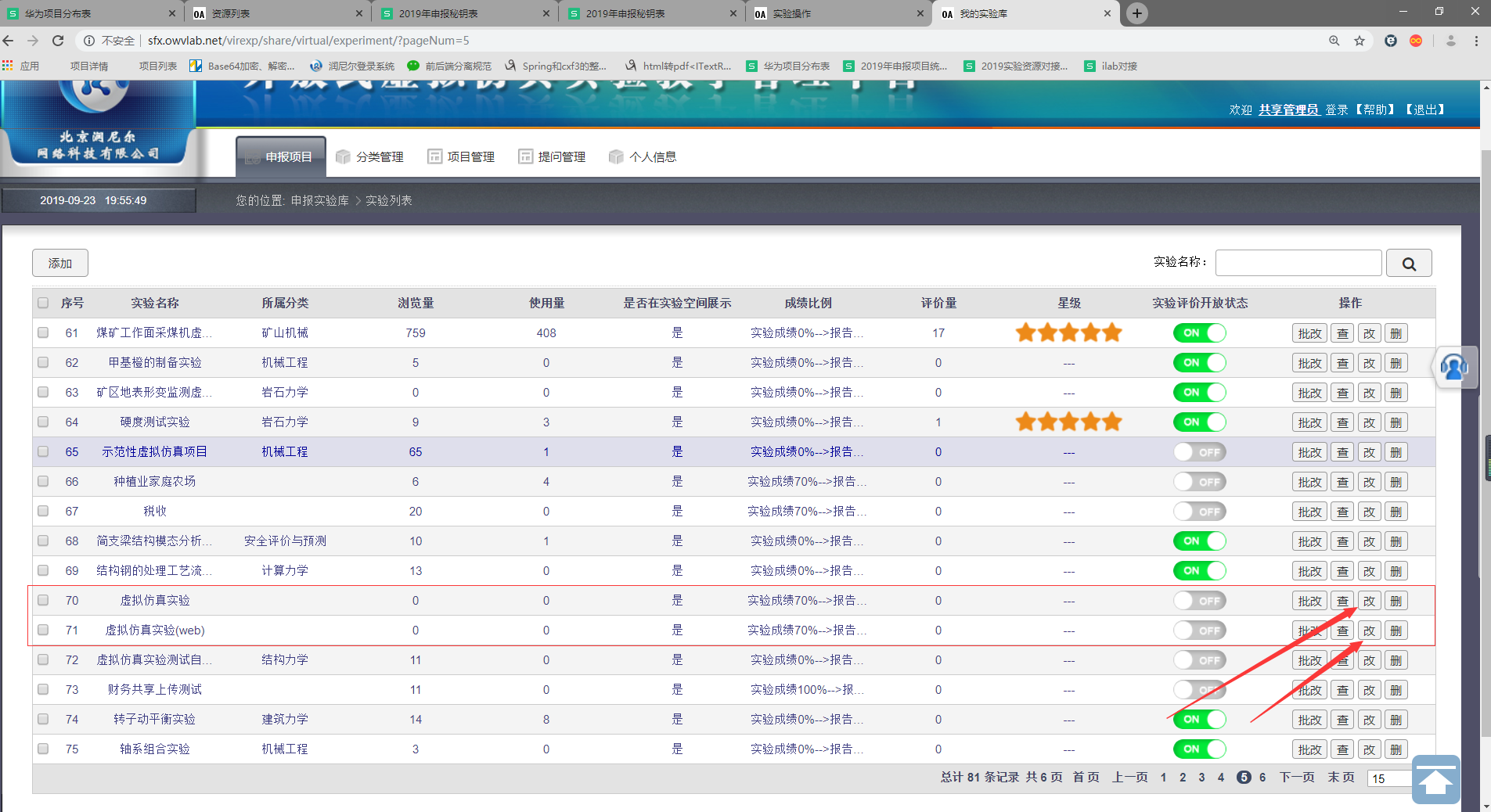The width and height of the screenshot is (1491, 812).
Task: Click 删 delete icon for row 63
Action: point(1396,393)
